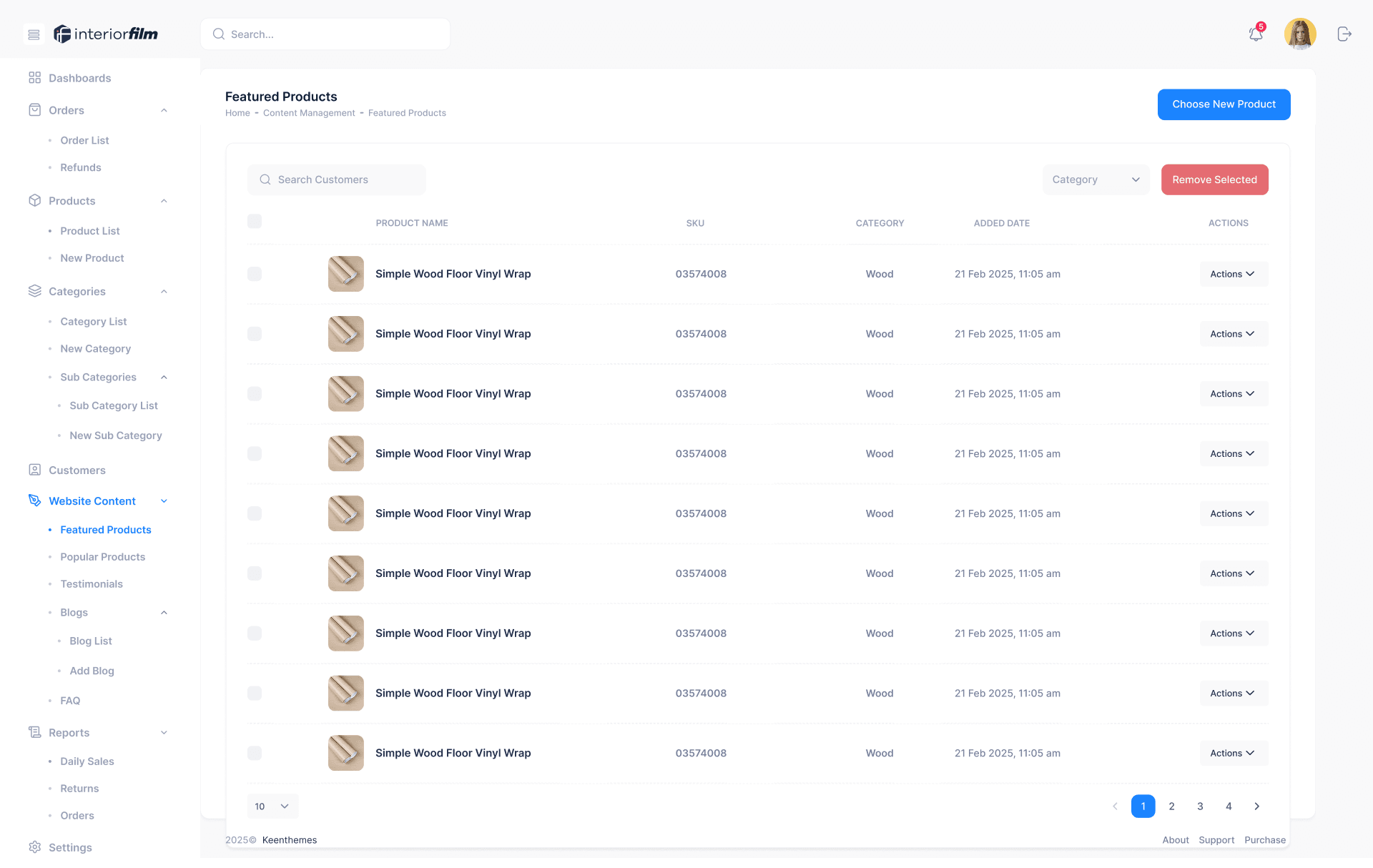Toggle the select-all checkbox in table header
Viewport: 1373px width, 868px height.
[x=254, y=222]
